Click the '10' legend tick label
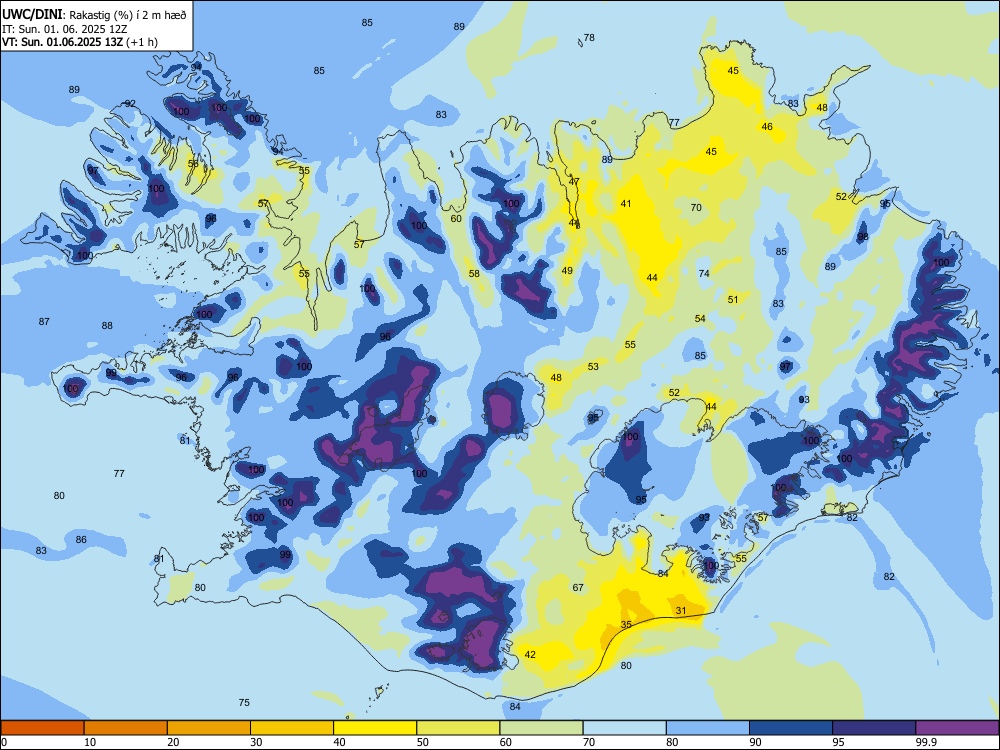 (90, 742)
